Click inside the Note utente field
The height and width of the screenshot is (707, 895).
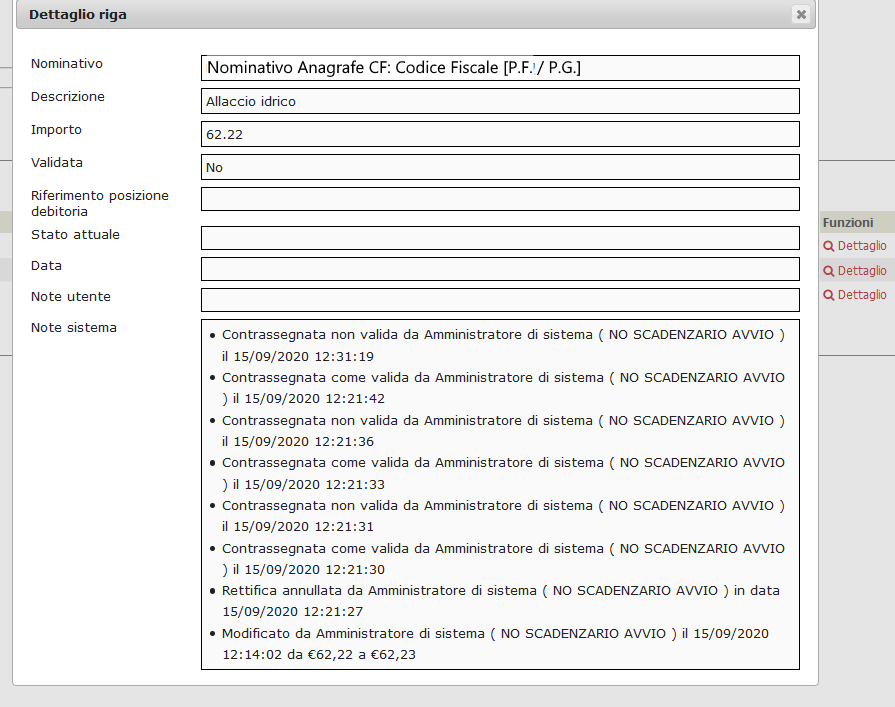[500, 299]
